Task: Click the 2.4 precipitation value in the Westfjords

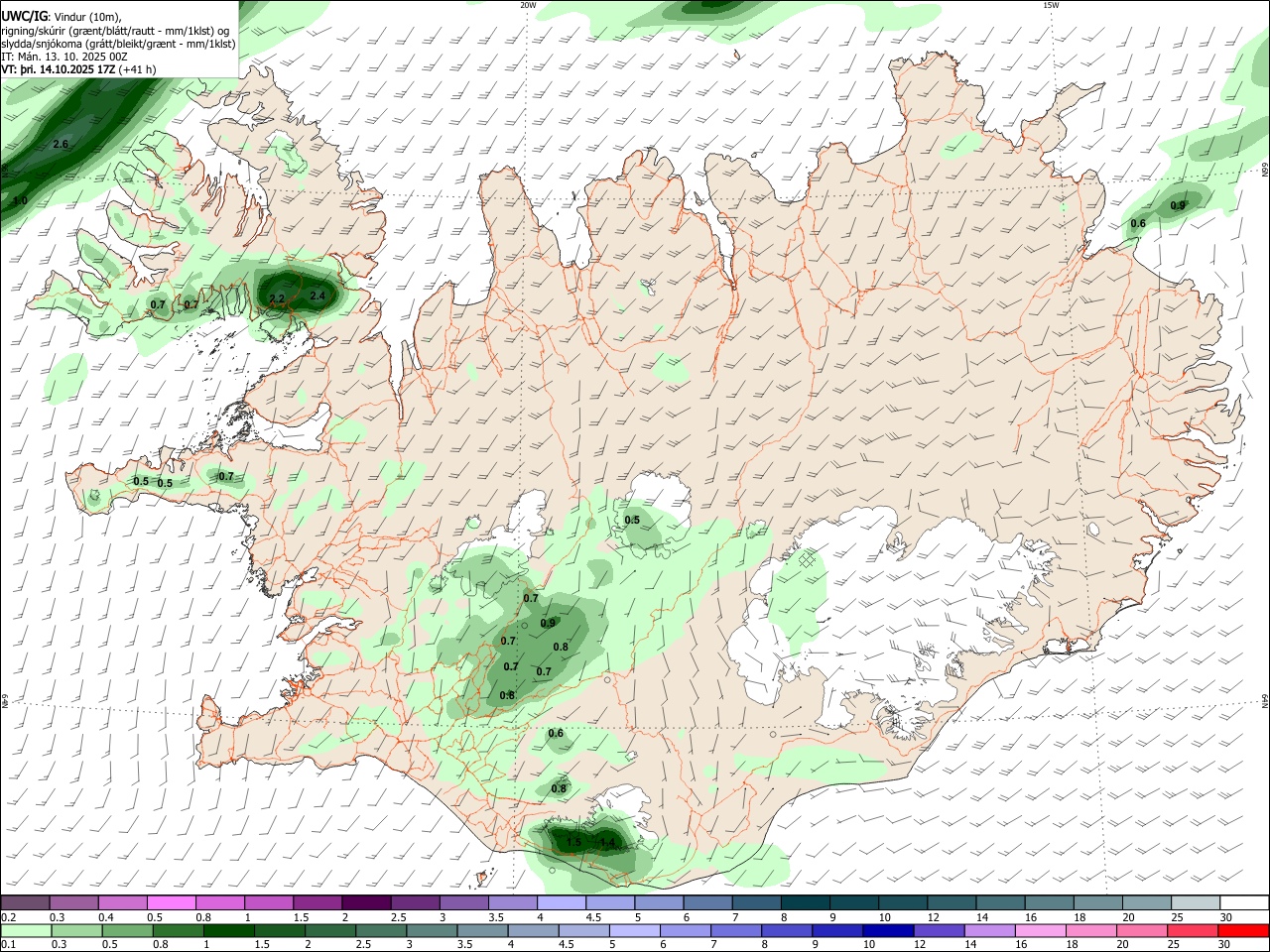Action: [317, 296]
